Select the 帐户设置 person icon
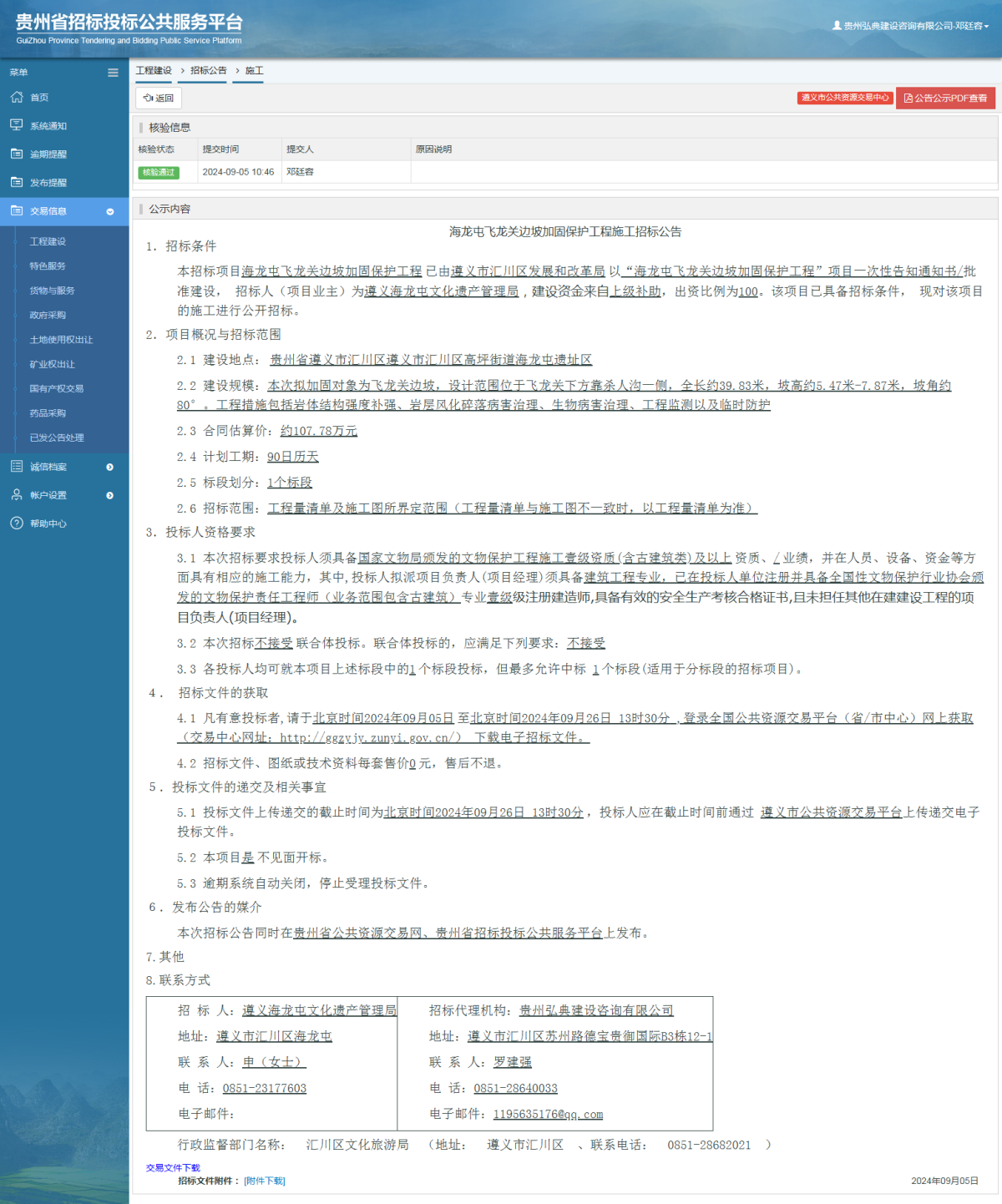 pos(17,494)
